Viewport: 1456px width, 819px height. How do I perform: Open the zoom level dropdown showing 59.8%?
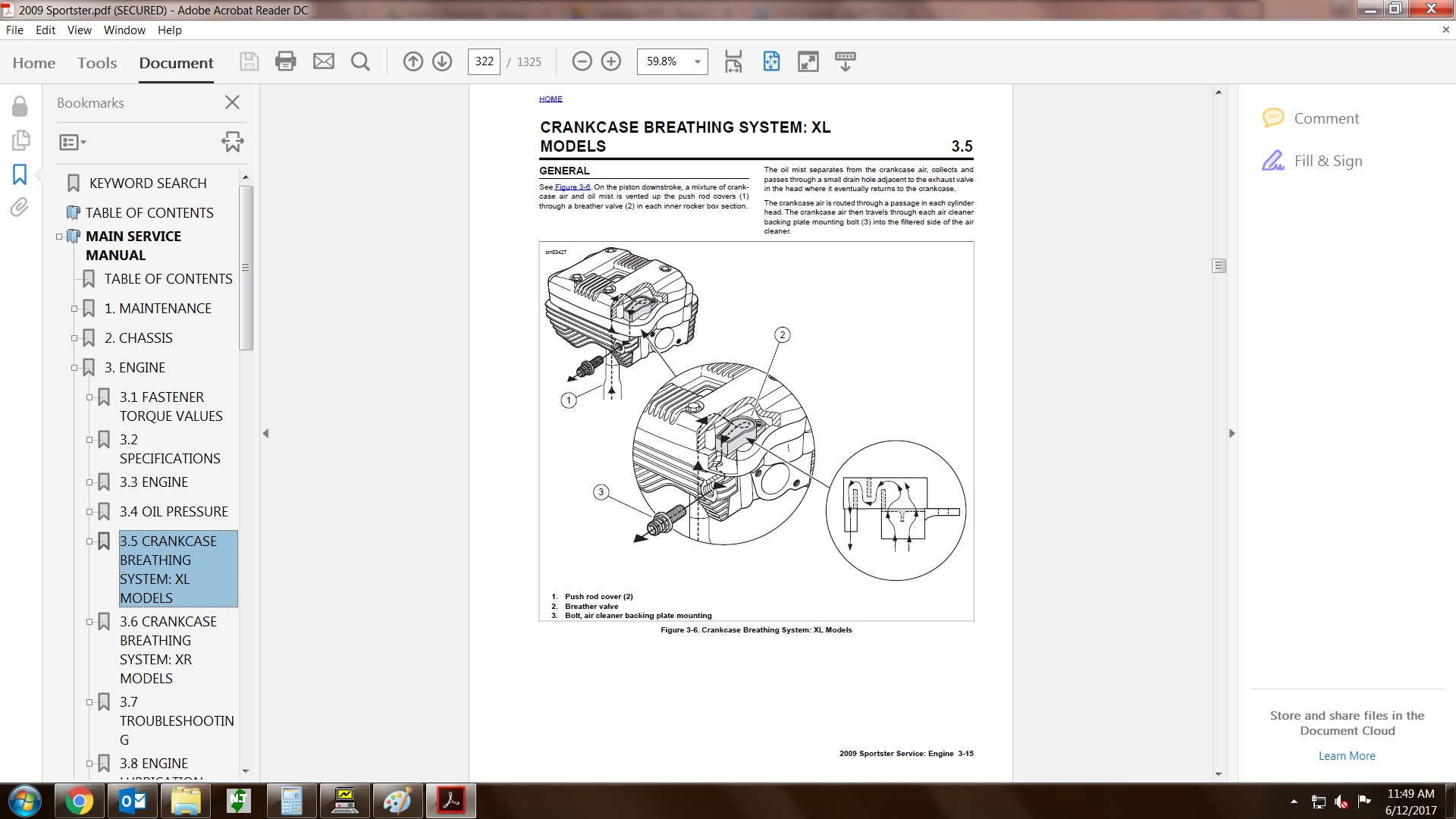pyautogui.click(x=697, y=61)
